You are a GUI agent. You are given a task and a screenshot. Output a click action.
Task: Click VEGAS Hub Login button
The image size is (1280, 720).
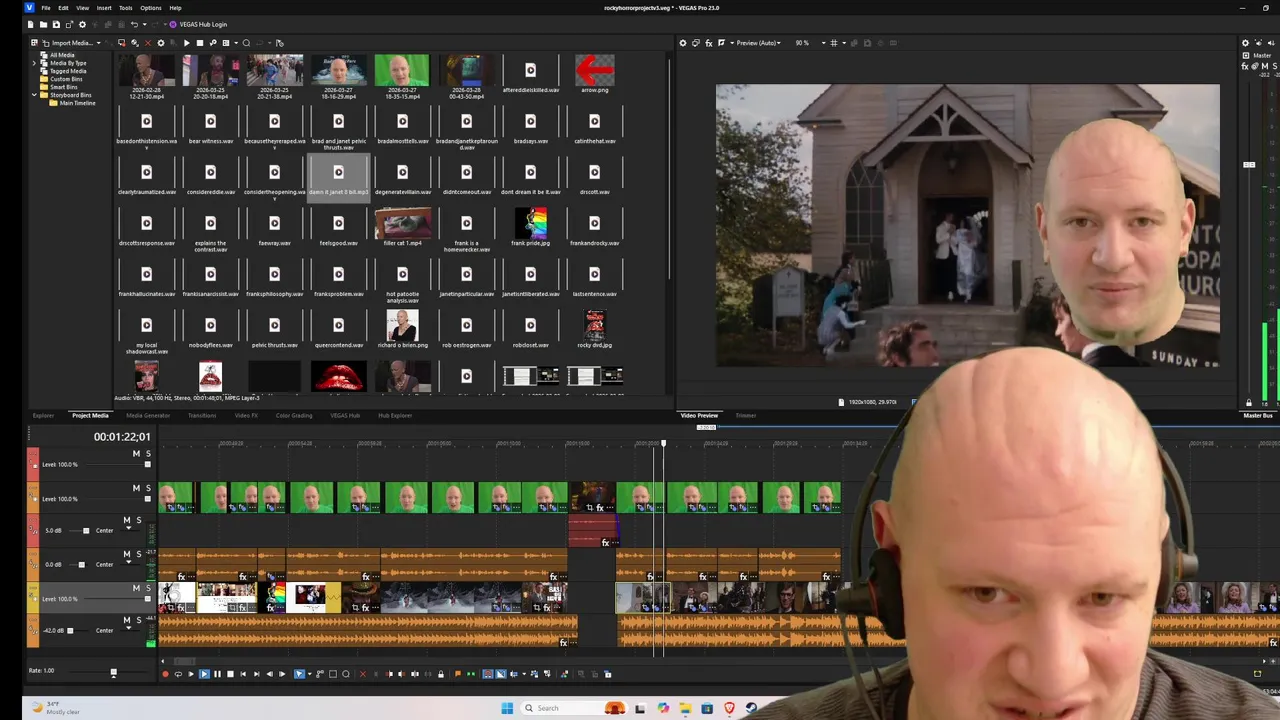(x=196, y=24)
